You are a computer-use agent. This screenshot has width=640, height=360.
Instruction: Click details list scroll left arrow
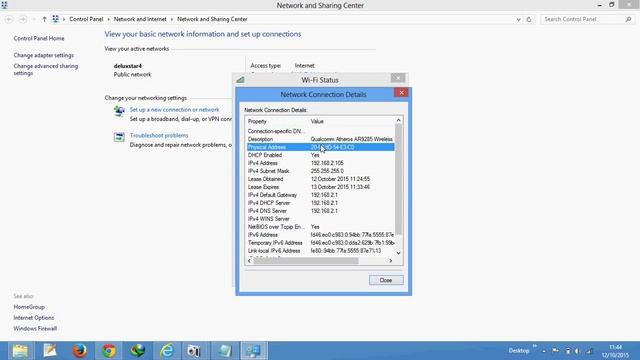point(249,261)
